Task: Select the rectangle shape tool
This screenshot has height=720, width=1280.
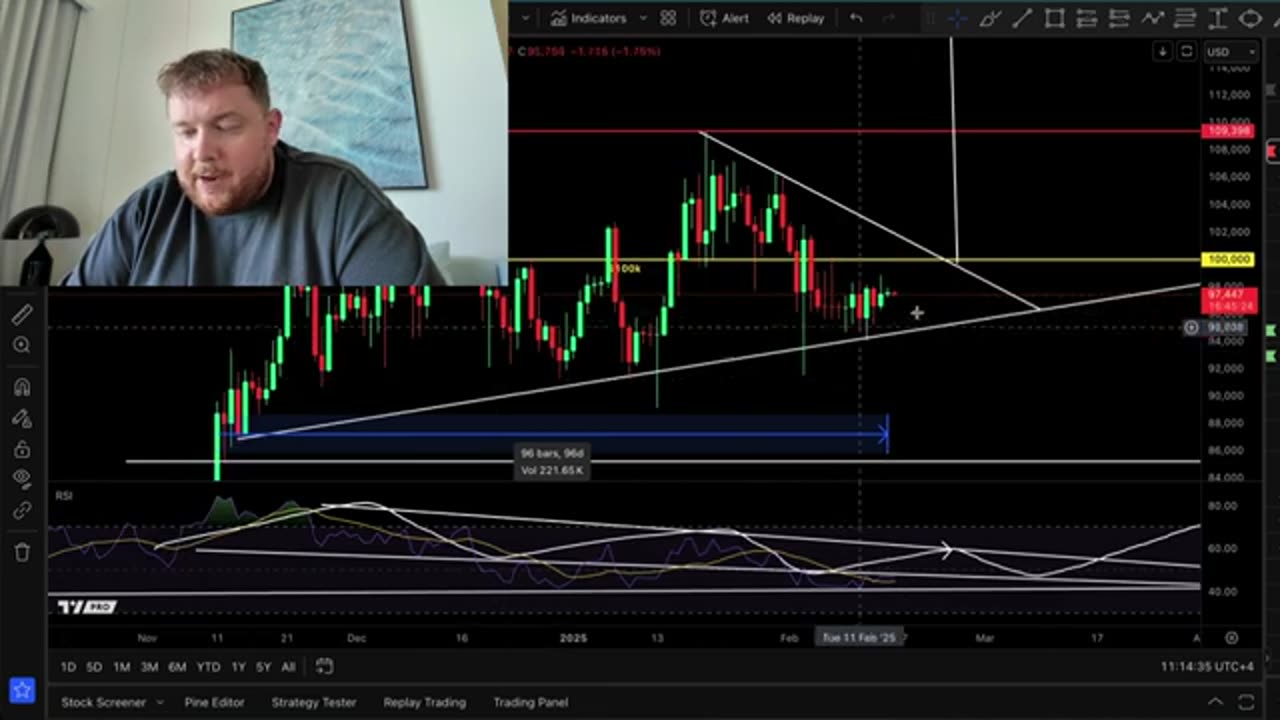Action: (1054, 18)
